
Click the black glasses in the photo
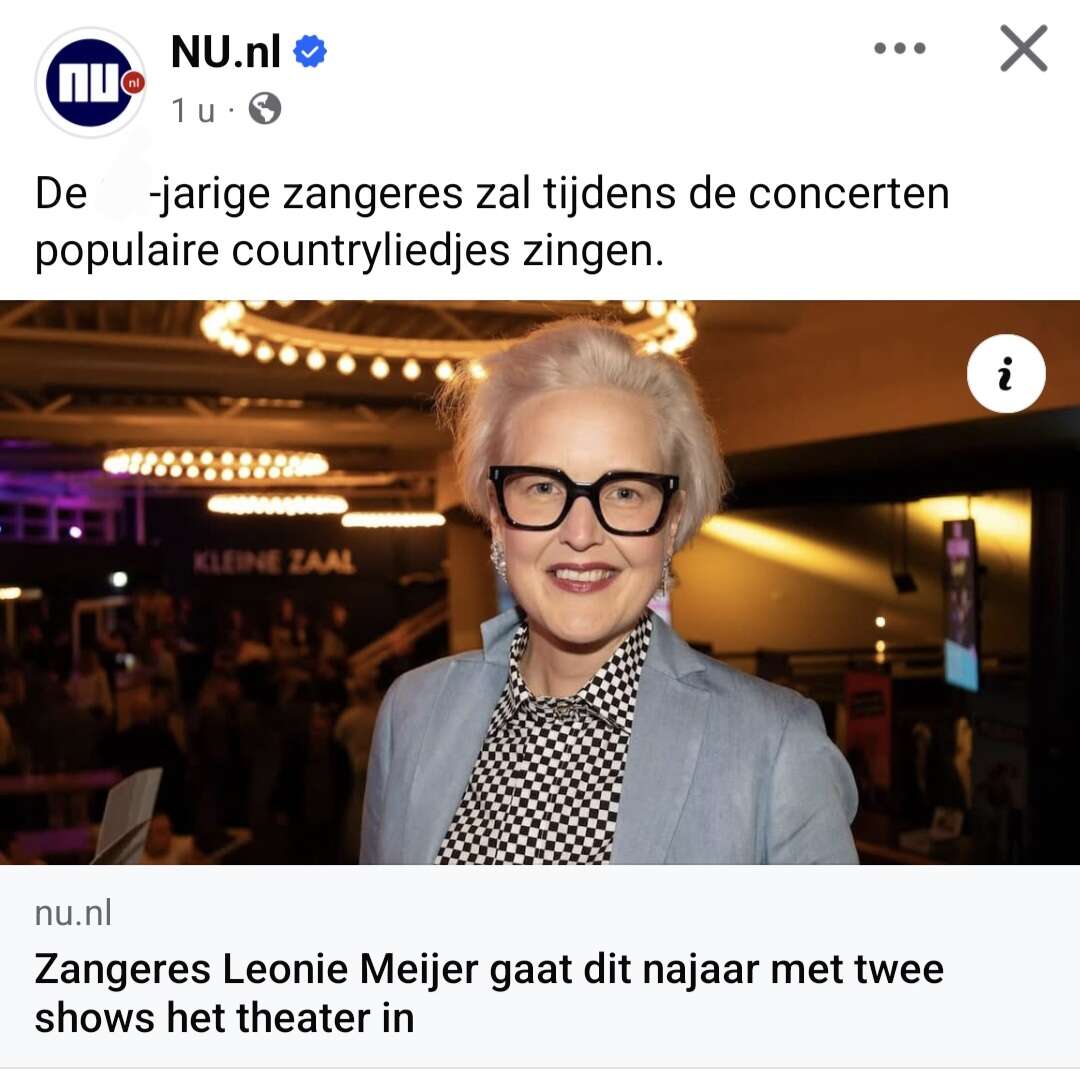coord(583,500)
